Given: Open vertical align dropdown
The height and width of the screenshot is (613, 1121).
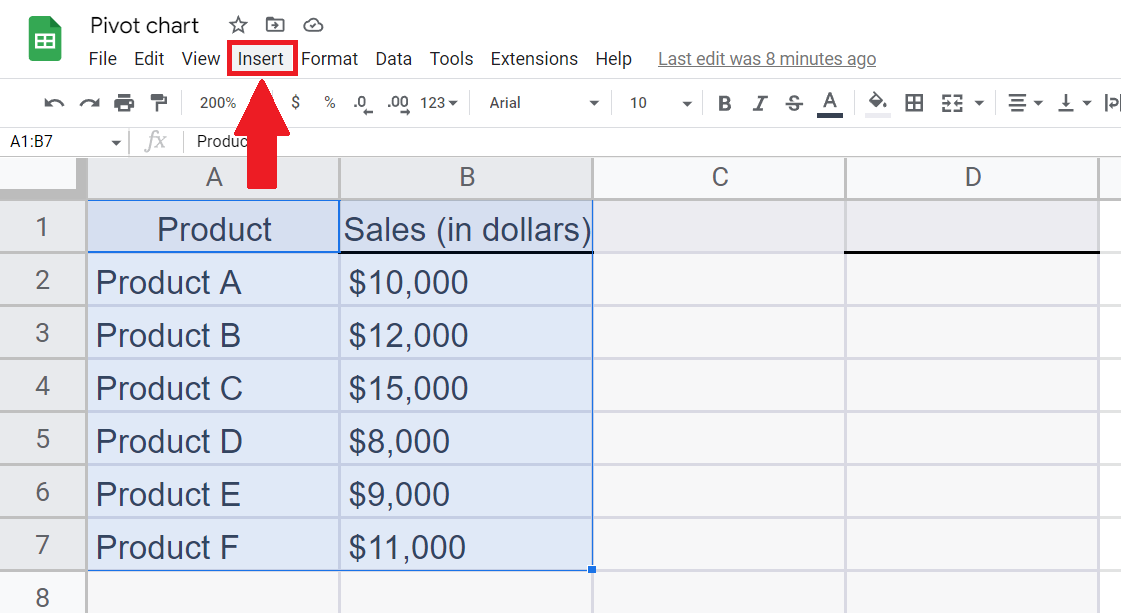Looking at the screenshot, I should pos(1074,103).
